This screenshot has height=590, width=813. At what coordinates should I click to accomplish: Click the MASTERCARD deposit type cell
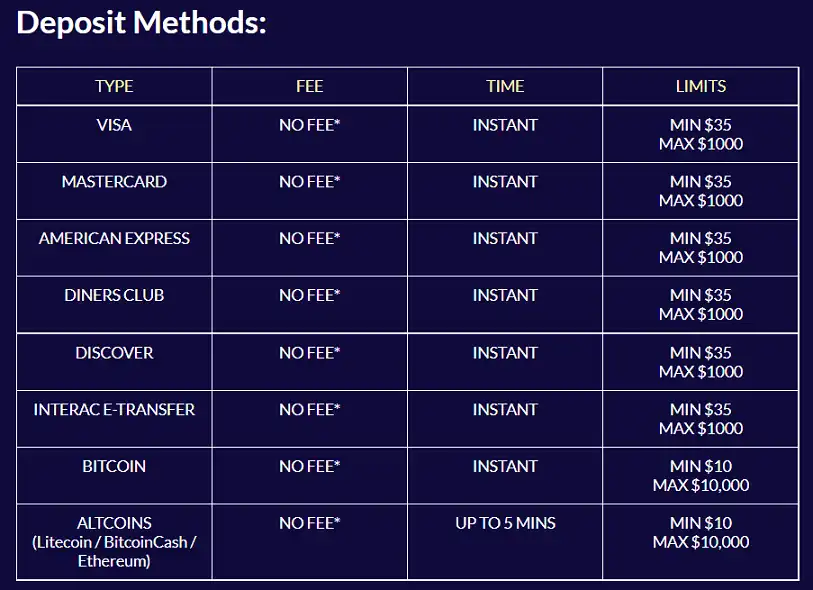point(114,182)
